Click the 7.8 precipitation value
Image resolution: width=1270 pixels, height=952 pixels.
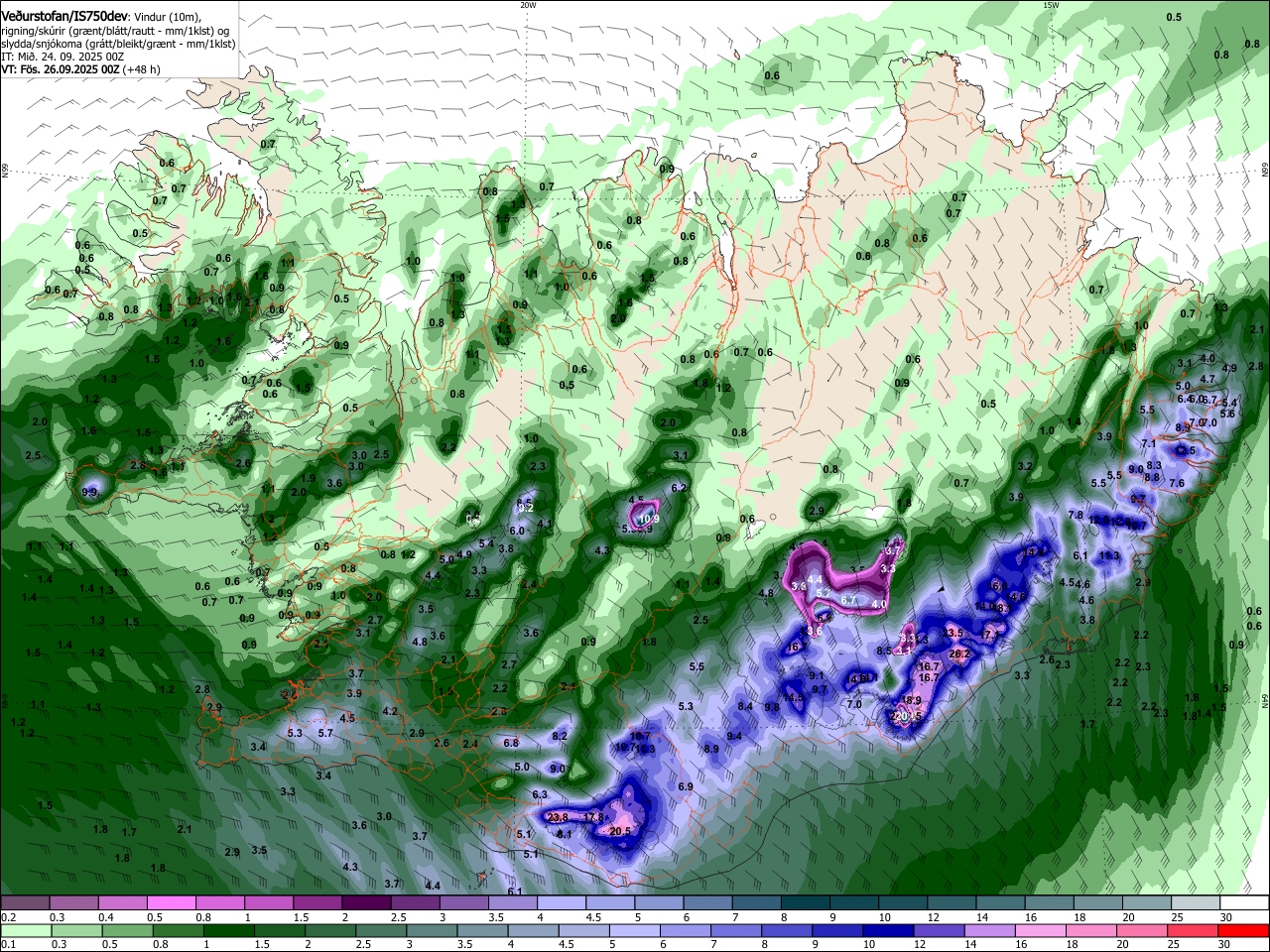tap(1076, 515)
